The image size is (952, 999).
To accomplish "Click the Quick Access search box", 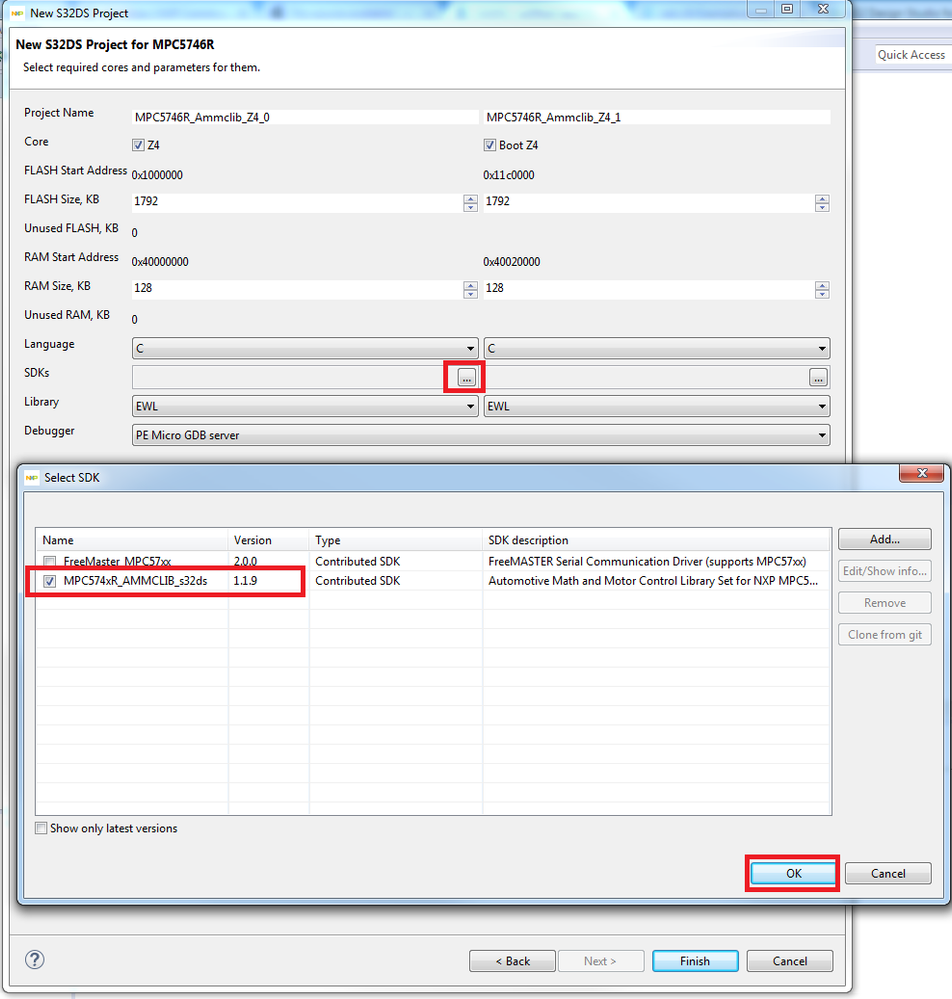I will pos(913,55).
